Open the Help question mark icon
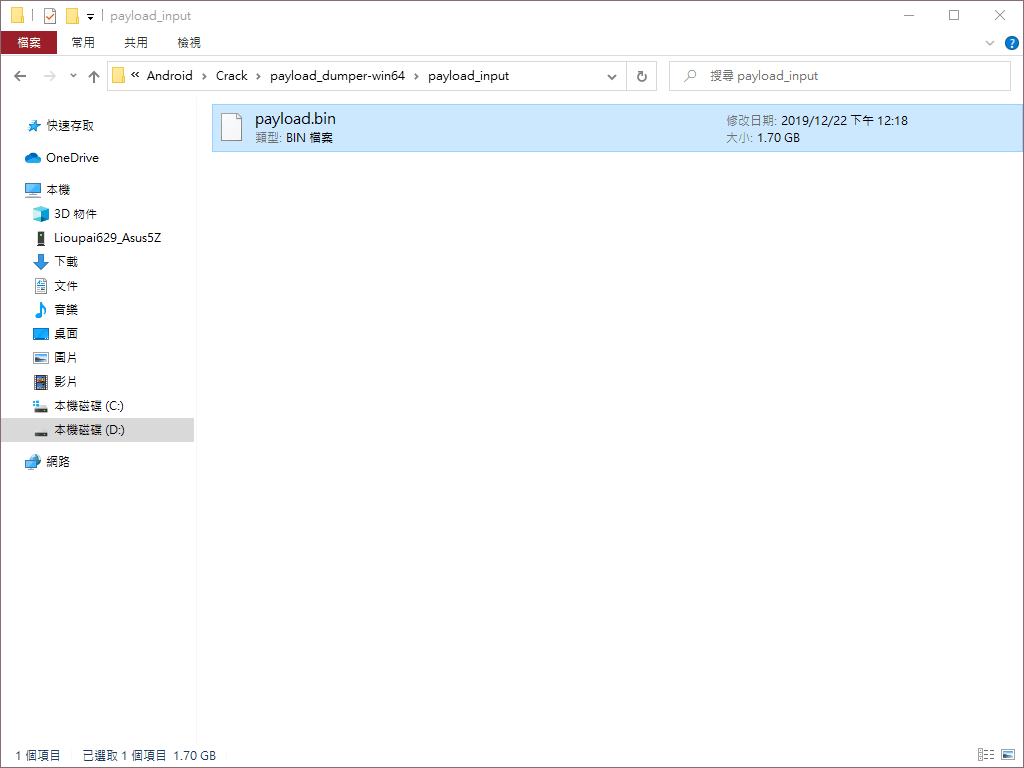 (1012, 43)
